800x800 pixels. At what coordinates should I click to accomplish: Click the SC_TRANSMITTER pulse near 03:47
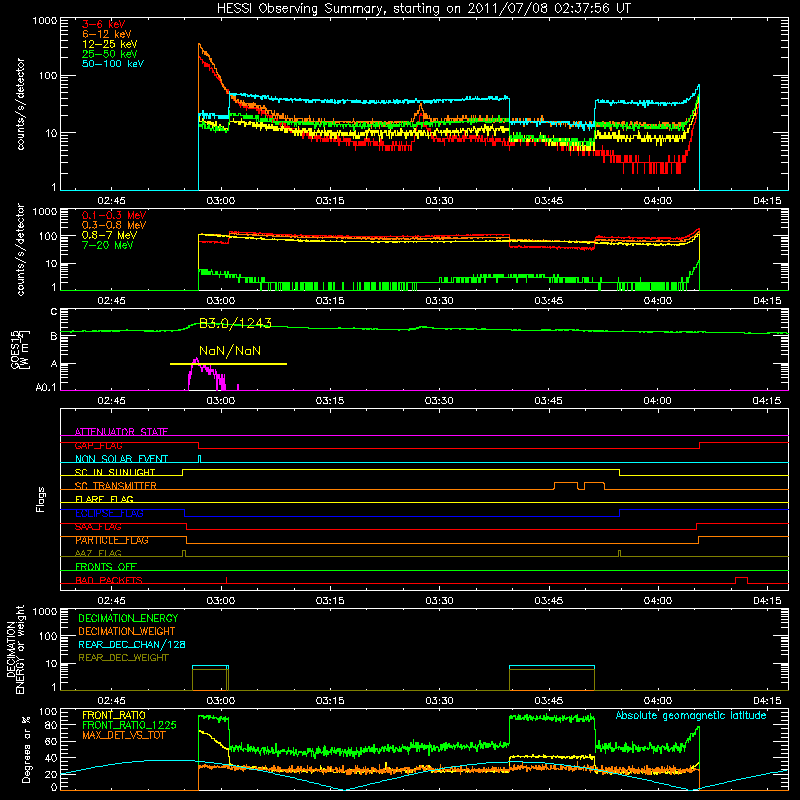coord(566,485)
